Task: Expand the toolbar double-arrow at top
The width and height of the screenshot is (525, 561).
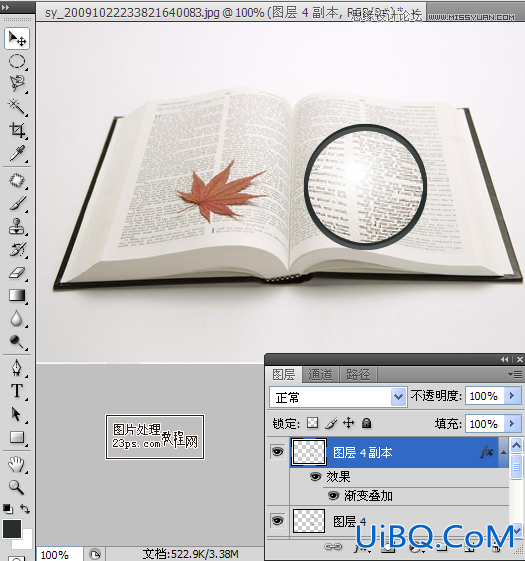Action: tap(6, 7)
